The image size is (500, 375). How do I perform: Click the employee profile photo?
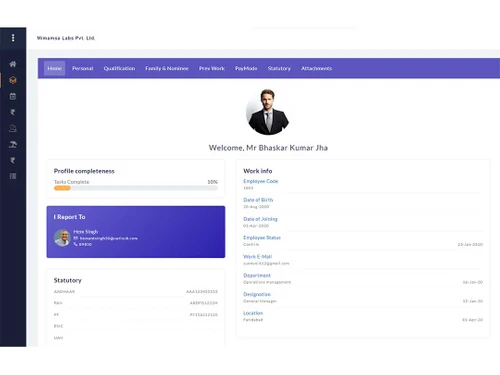point(268,112)
